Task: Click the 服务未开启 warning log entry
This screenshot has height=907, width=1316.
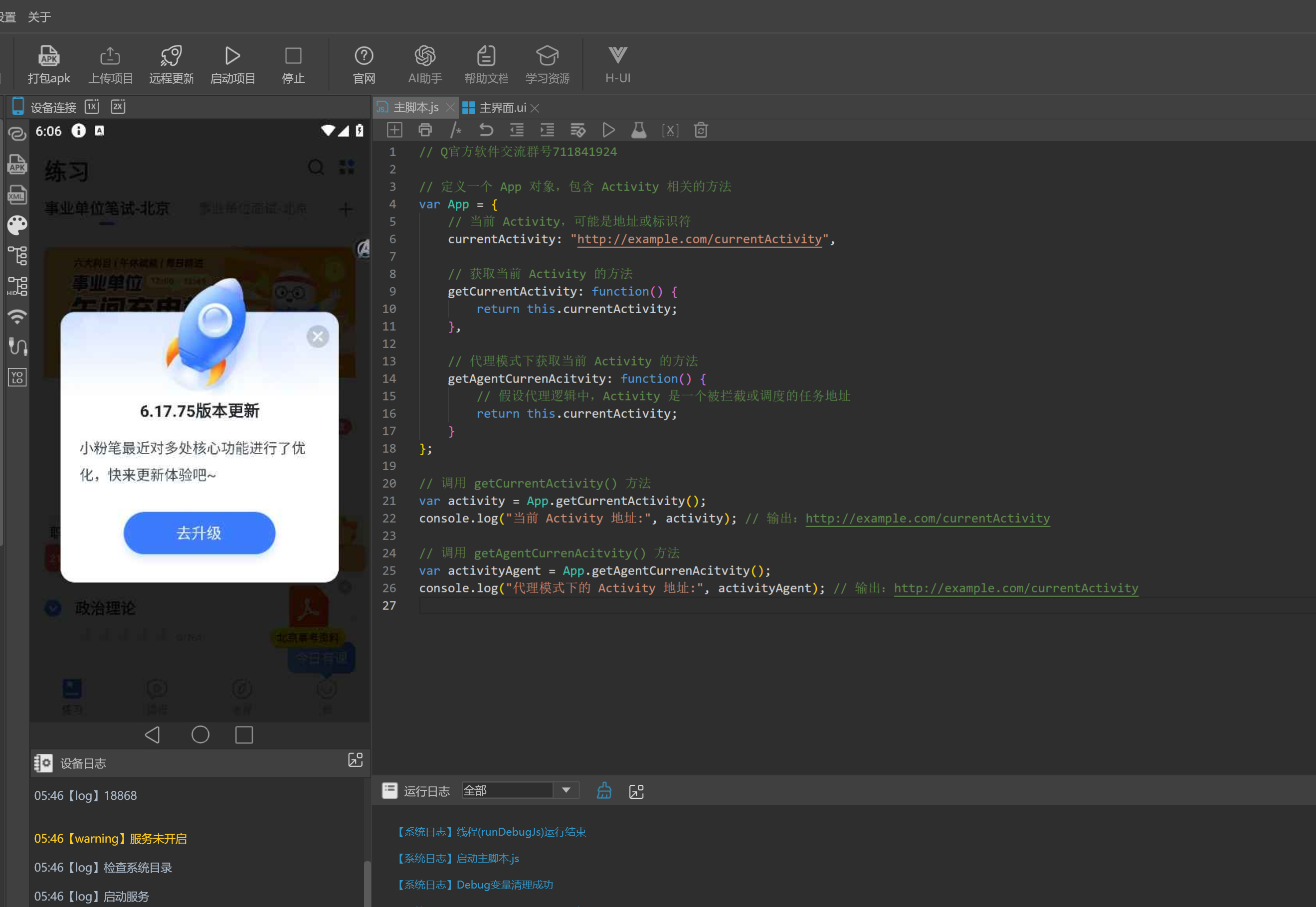Action: point(110,839)
